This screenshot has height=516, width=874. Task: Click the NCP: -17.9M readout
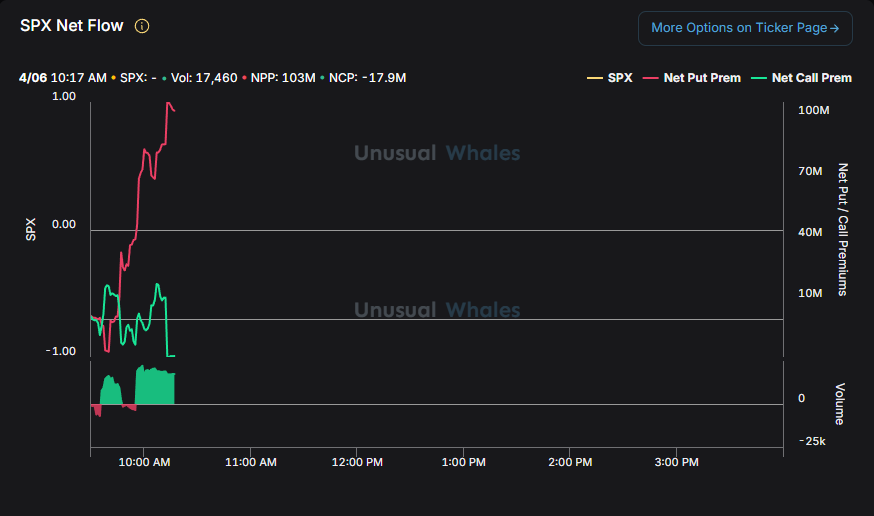click(x=367, y=78)
